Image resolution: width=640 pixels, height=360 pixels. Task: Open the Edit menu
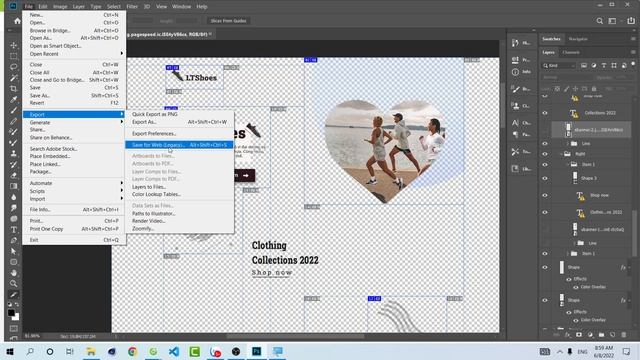point(43,7)
